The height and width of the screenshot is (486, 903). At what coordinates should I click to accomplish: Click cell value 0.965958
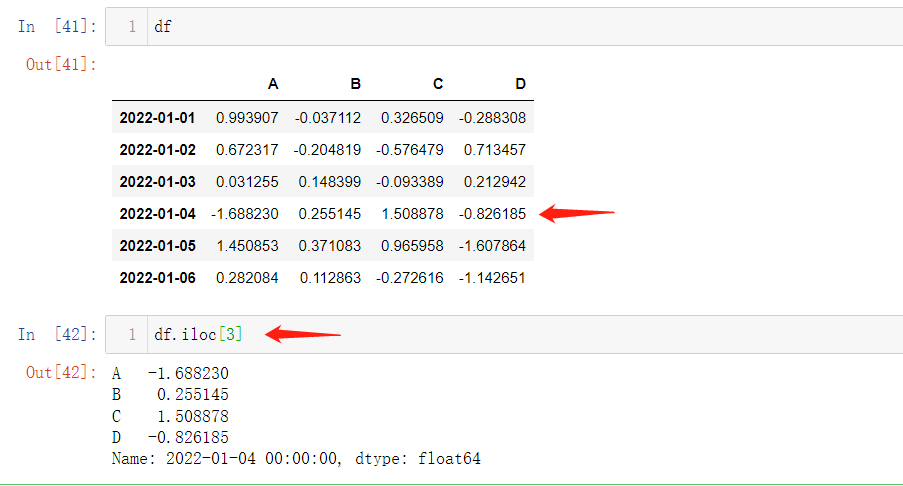[x=412, y=246]
